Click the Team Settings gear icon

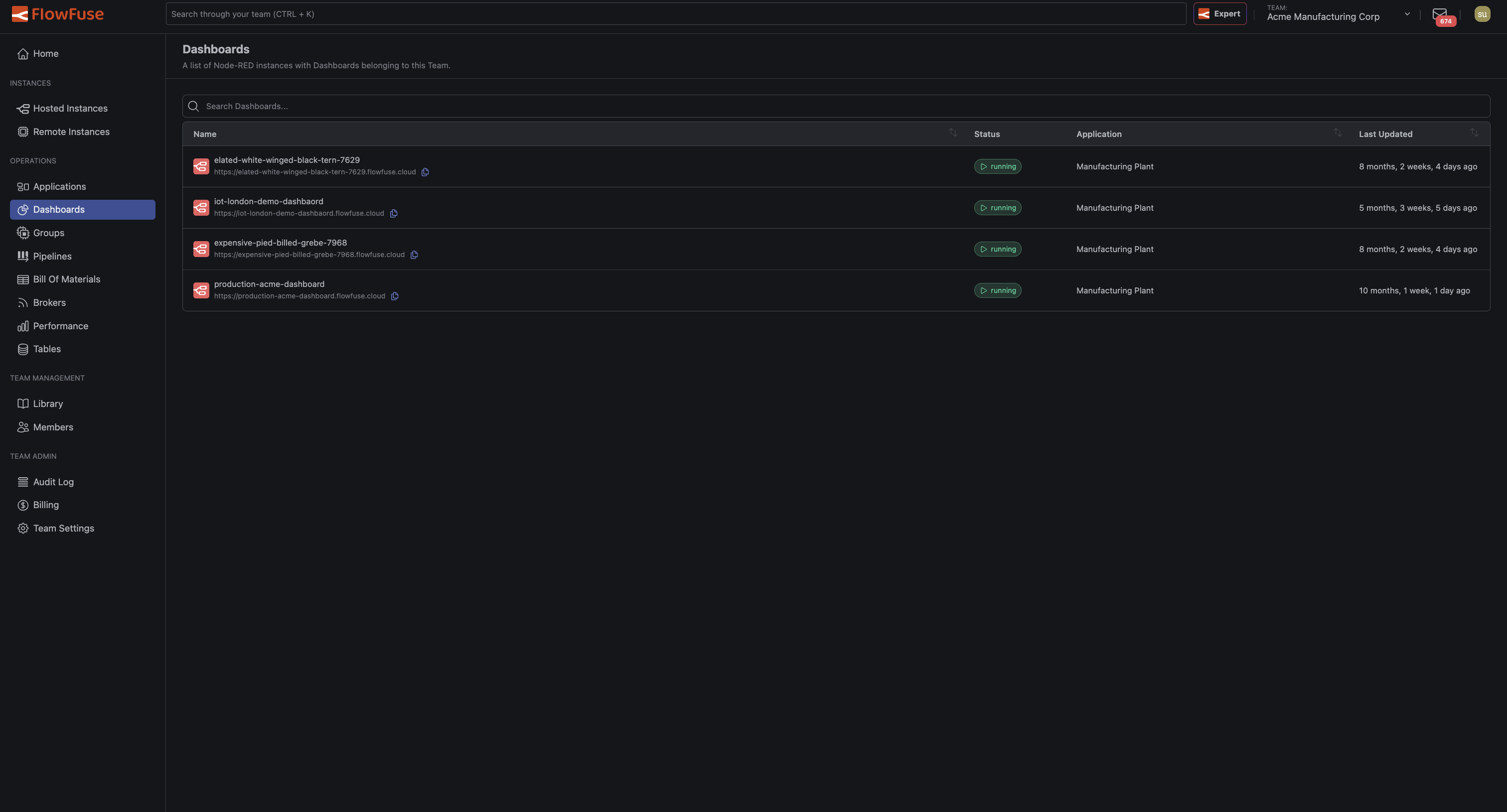(23, 529)
